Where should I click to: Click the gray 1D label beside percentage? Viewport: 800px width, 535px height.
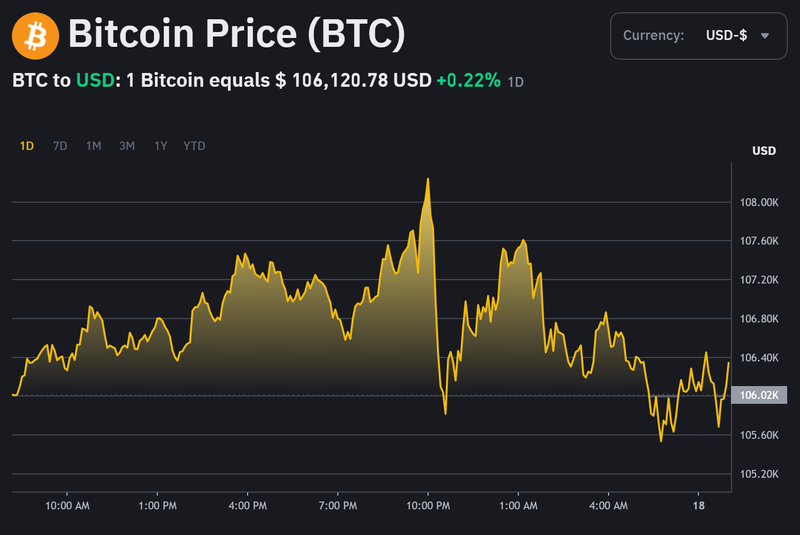(516, 82)
